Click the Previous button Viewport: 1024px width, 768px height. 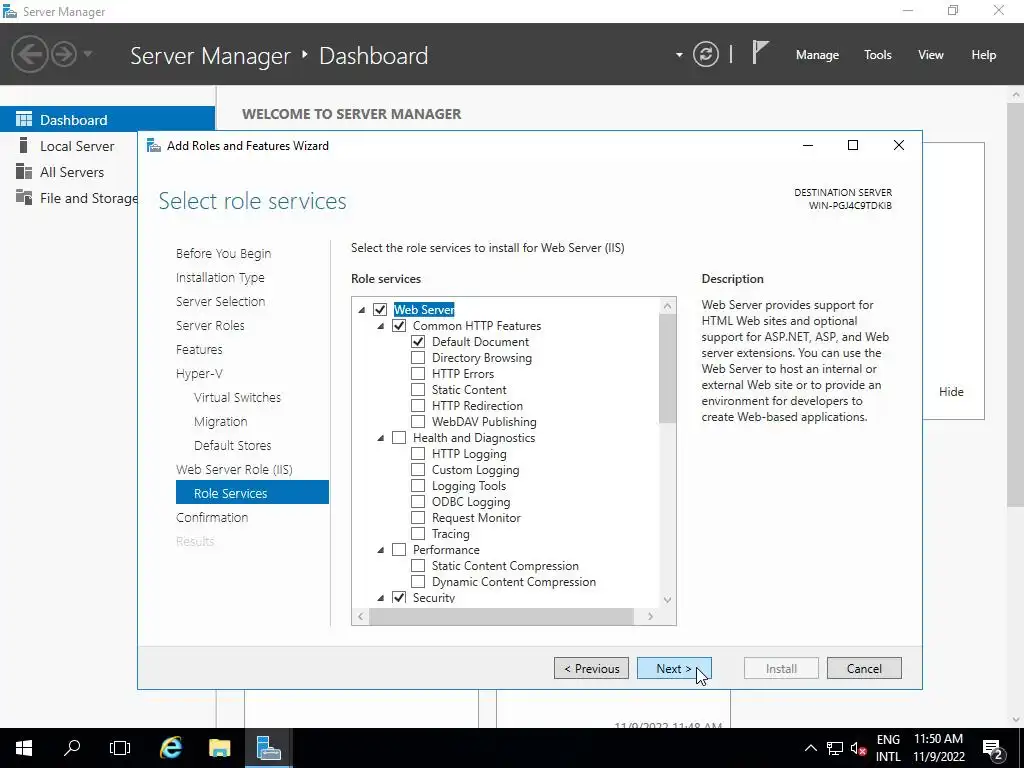click(x=592, y=668)
